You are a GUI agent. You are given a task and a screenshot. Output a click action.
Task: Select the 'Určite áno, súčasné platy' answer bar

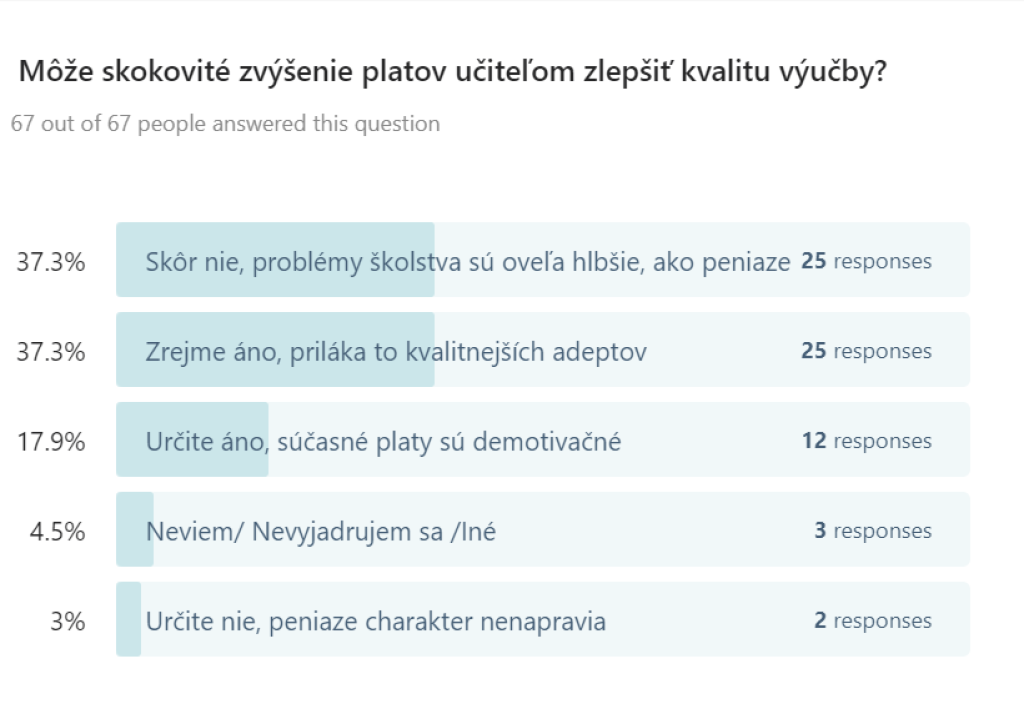coord(543,439)
